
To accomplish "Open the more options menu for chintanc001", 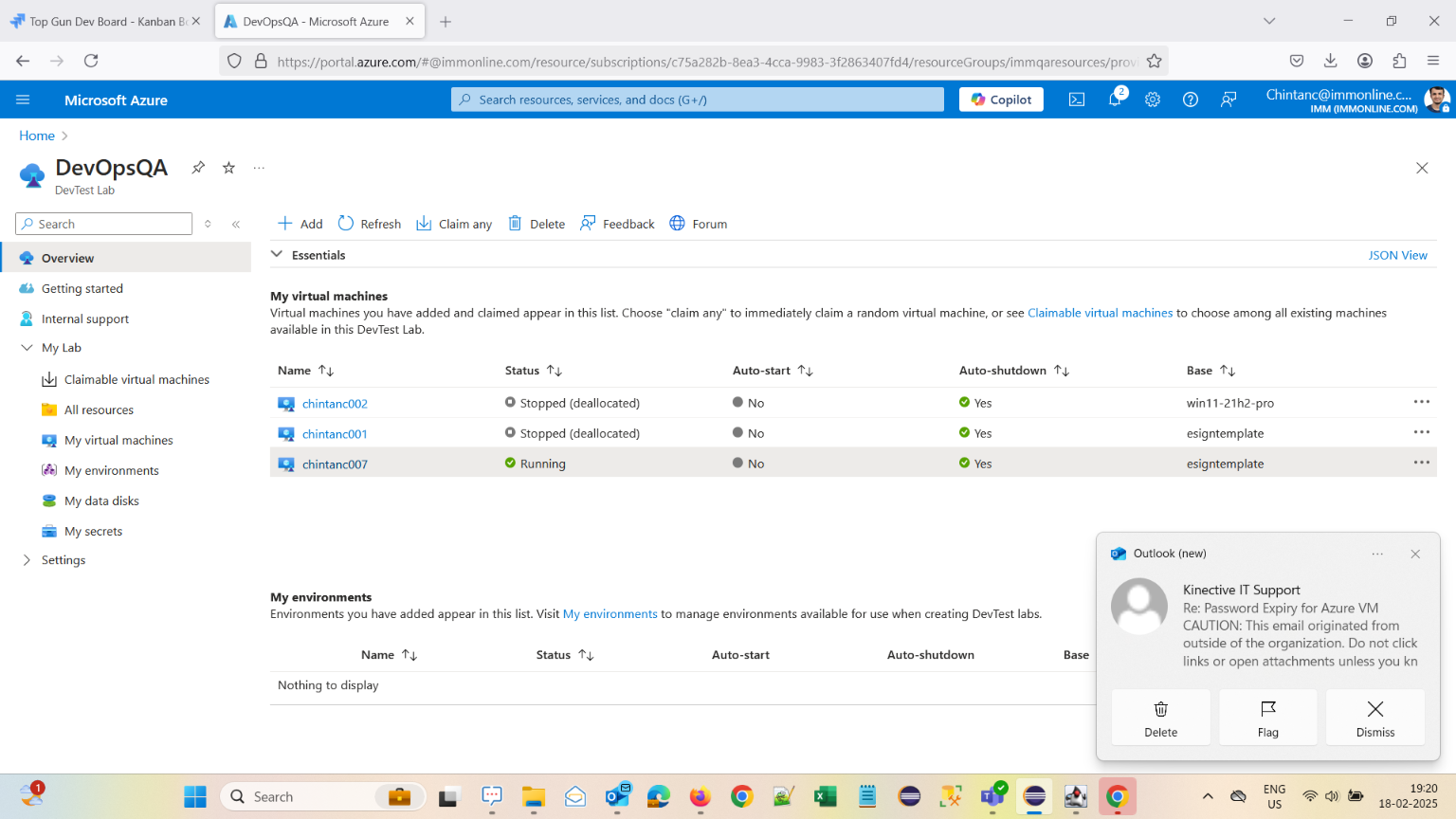I will click(x=1422, y=432).
